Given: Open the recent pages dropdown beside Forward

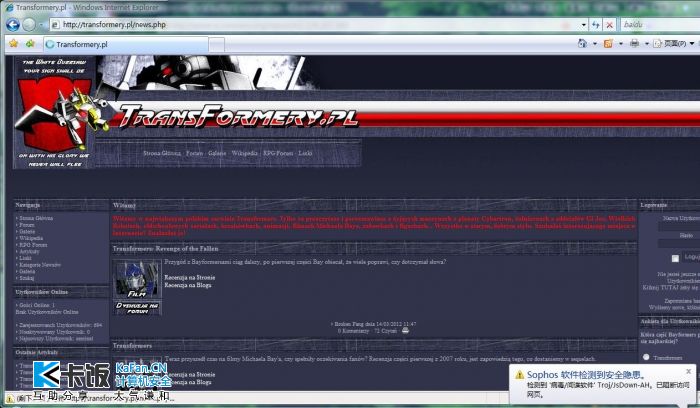Looking at the screenshot, I should (x=41, y=25).
